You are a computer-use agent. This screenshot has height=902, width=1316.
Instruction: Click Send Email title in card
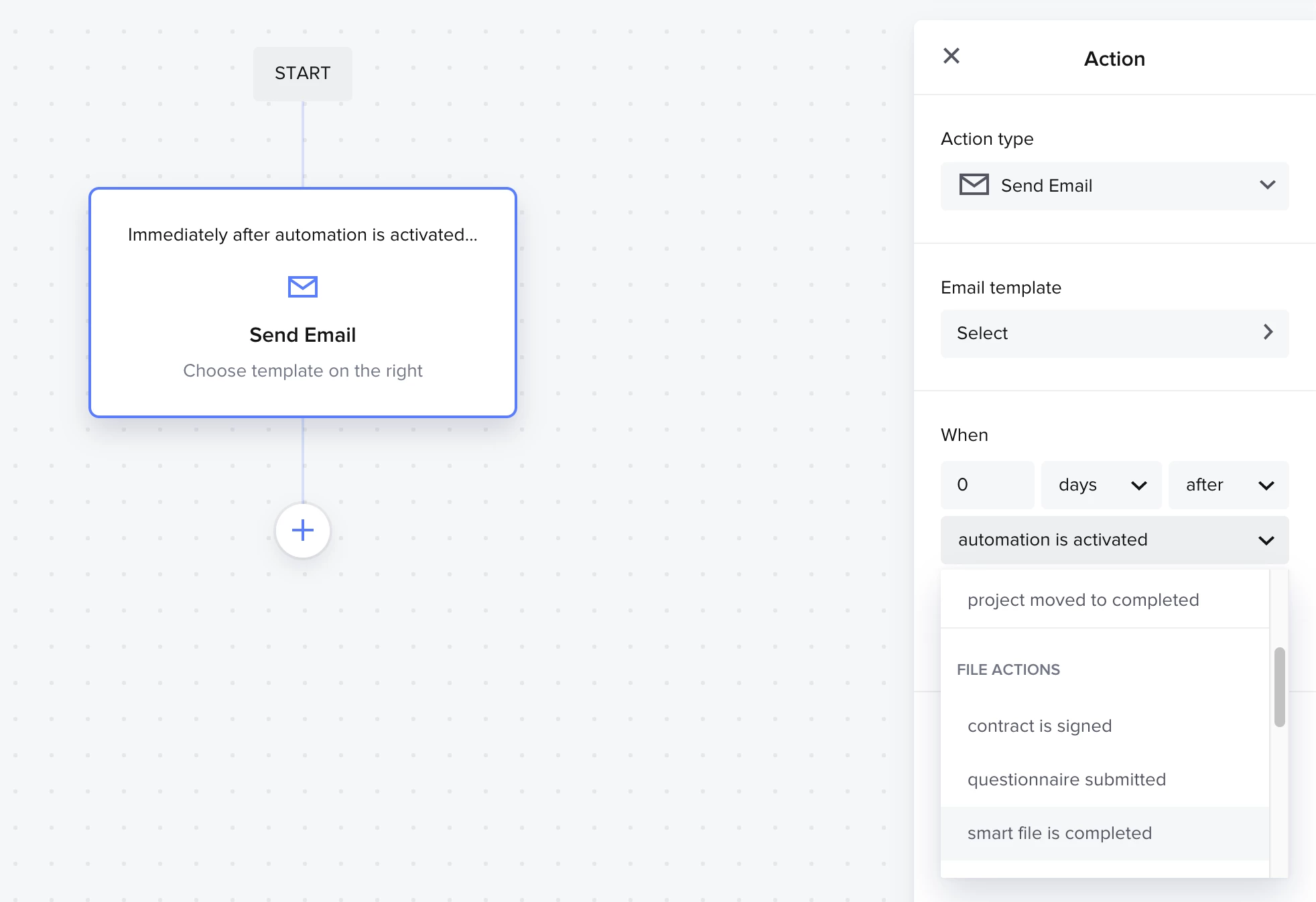coord(303,335)
